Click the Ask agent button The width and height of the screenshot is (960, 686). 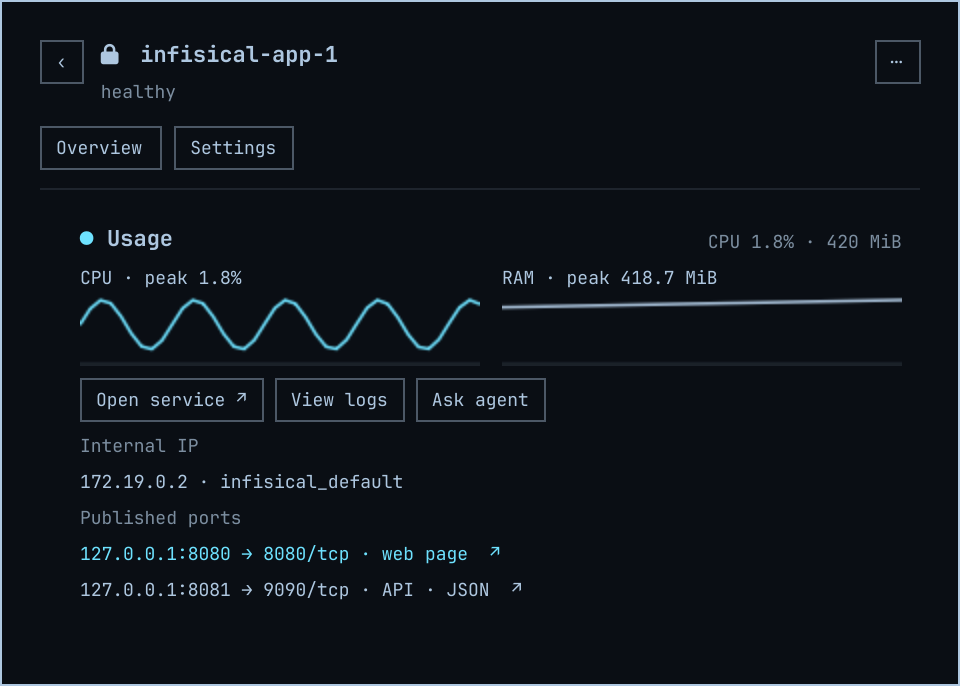coord(481,400)
